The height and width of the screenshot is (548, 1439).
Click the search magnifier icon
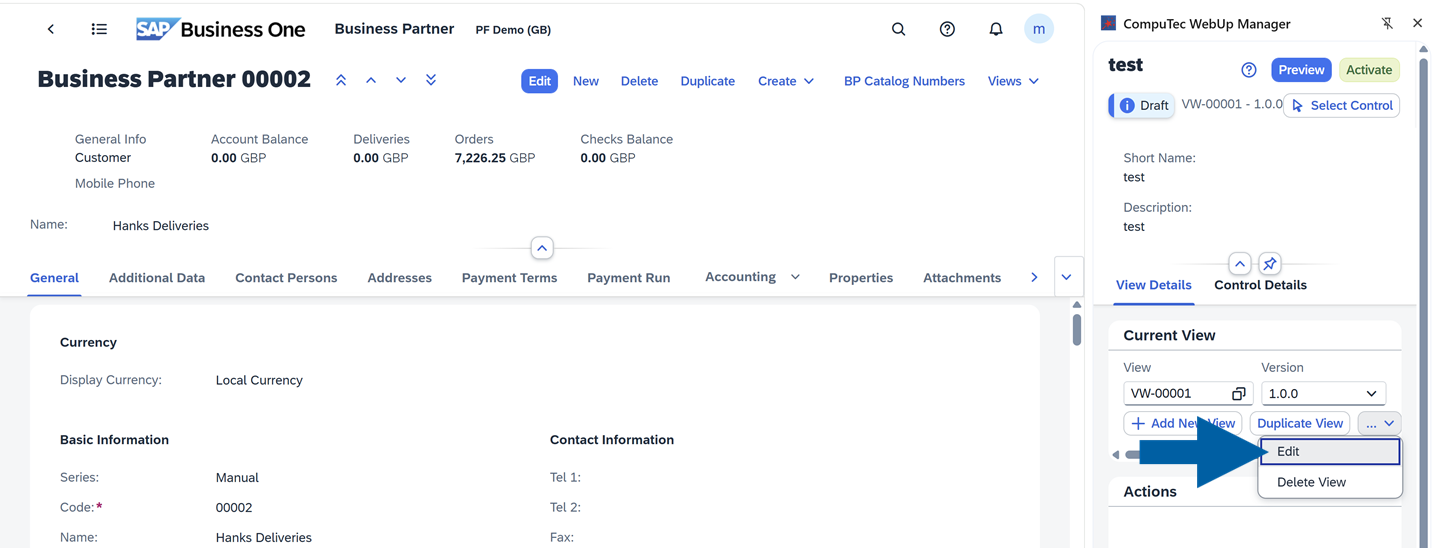898,29
